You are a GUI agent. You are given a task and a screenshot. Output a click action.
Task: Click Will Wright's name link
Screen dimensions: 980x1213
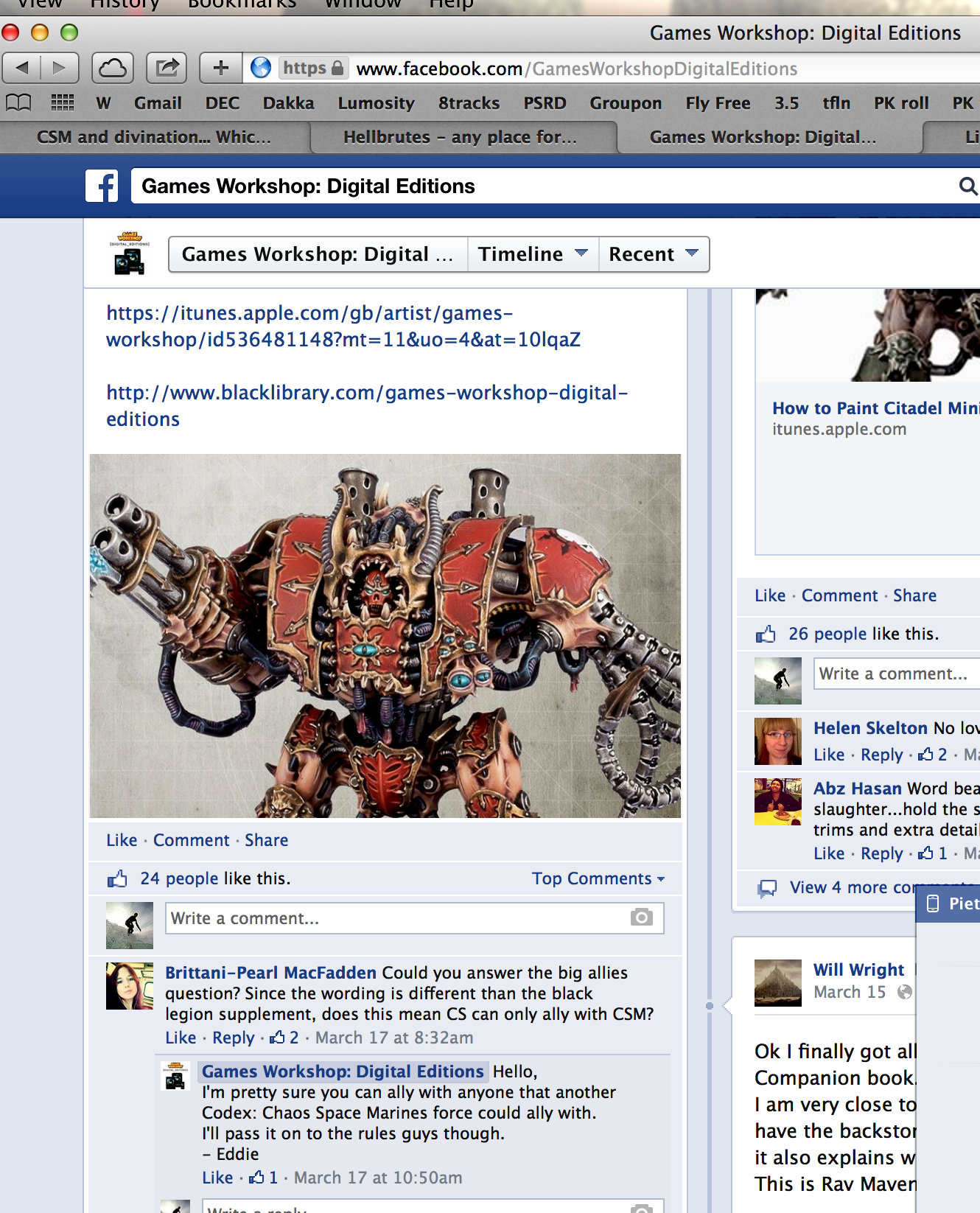click(858, 970)
